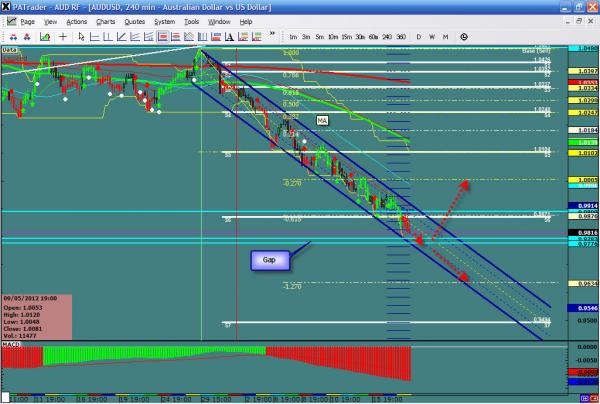Screen dimensions: 600x404
Task: Open the System menu
Action: pos(164,21)
